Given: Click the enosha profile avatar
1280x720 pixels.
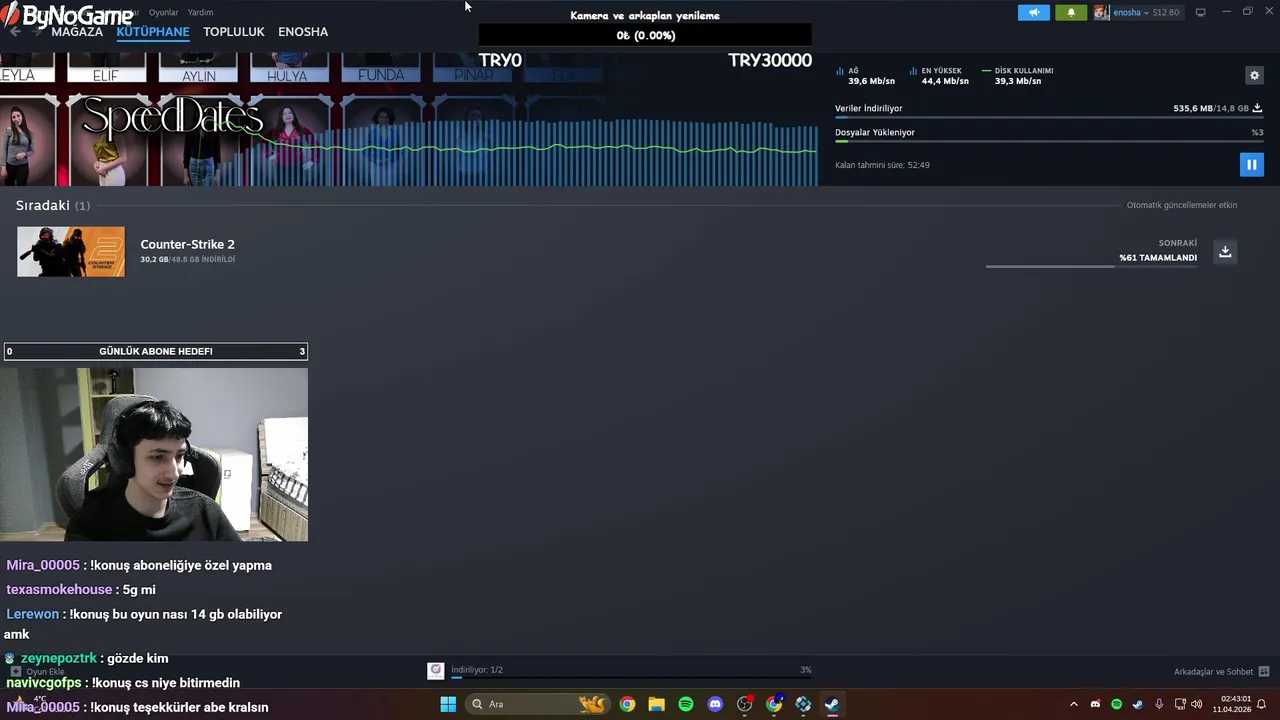Looking at the screenshot, I should pyautogui.click(x=1101, y=12).
